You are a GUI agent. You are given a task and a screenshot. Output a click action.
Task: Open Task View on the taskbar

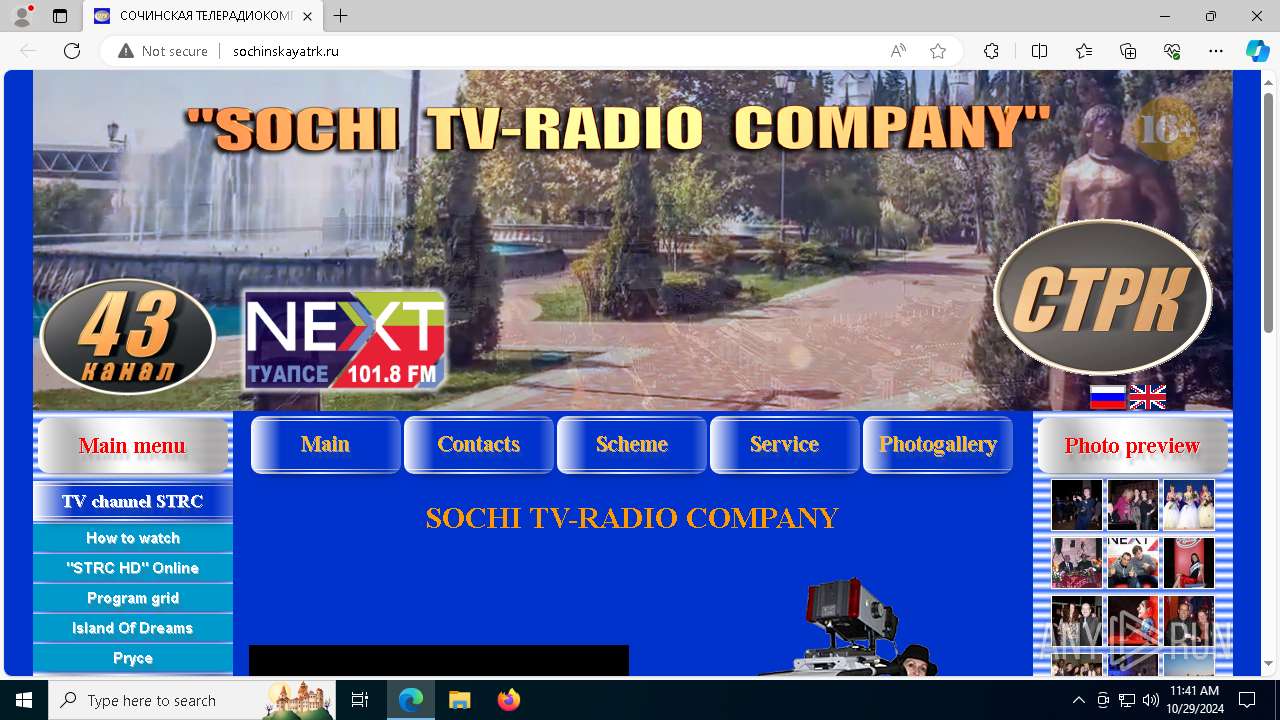coord(360,700)
